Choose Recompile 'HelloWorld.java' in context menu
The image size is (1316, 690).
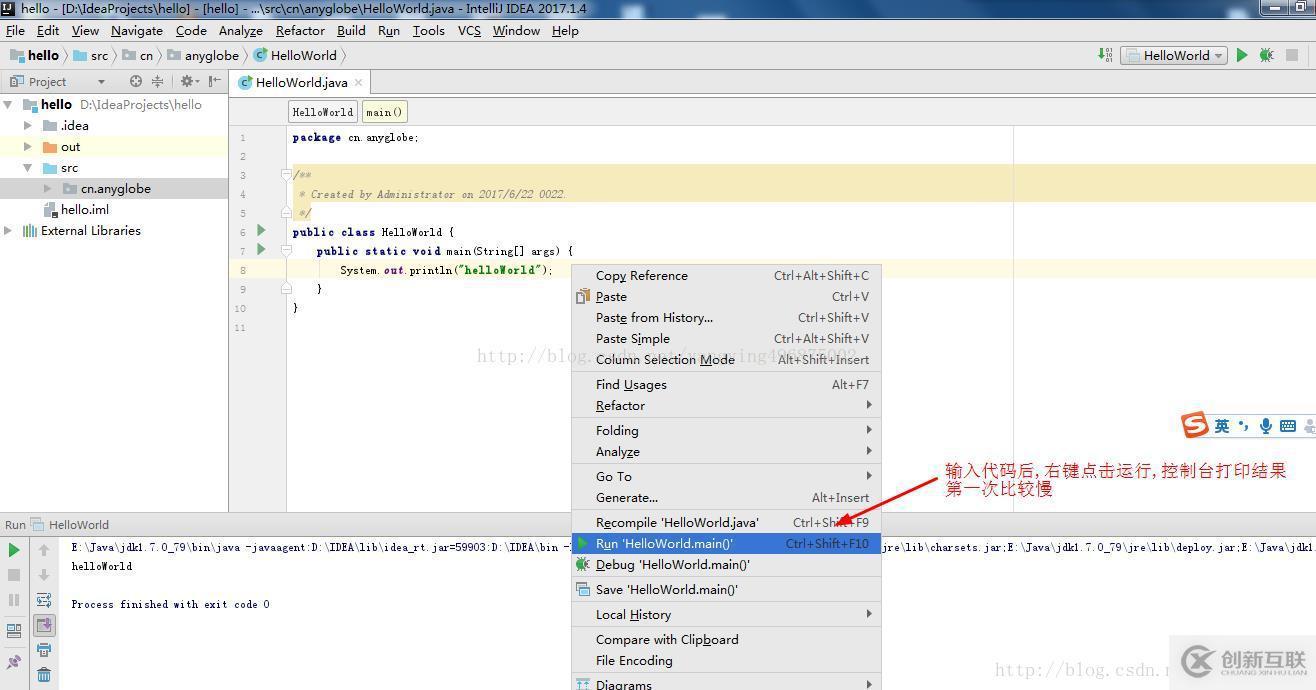coord(725,522)
